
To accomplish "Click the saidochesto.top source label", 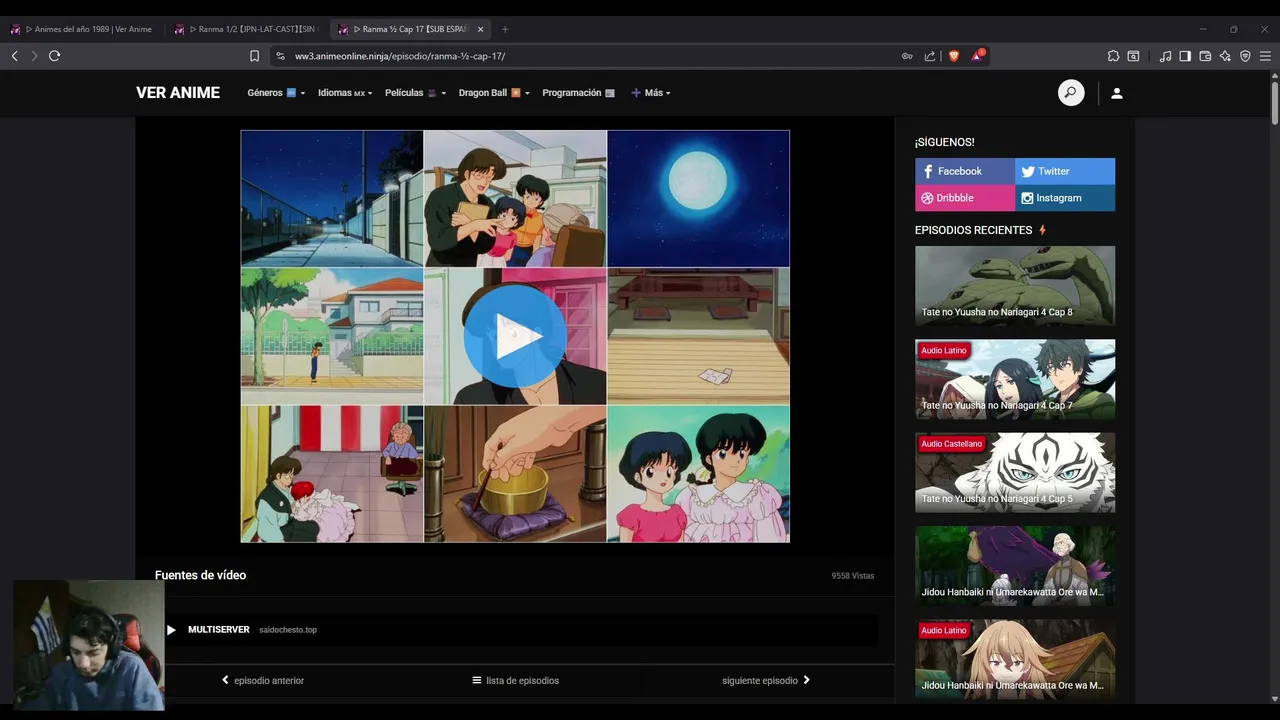I will coord(288,630).
